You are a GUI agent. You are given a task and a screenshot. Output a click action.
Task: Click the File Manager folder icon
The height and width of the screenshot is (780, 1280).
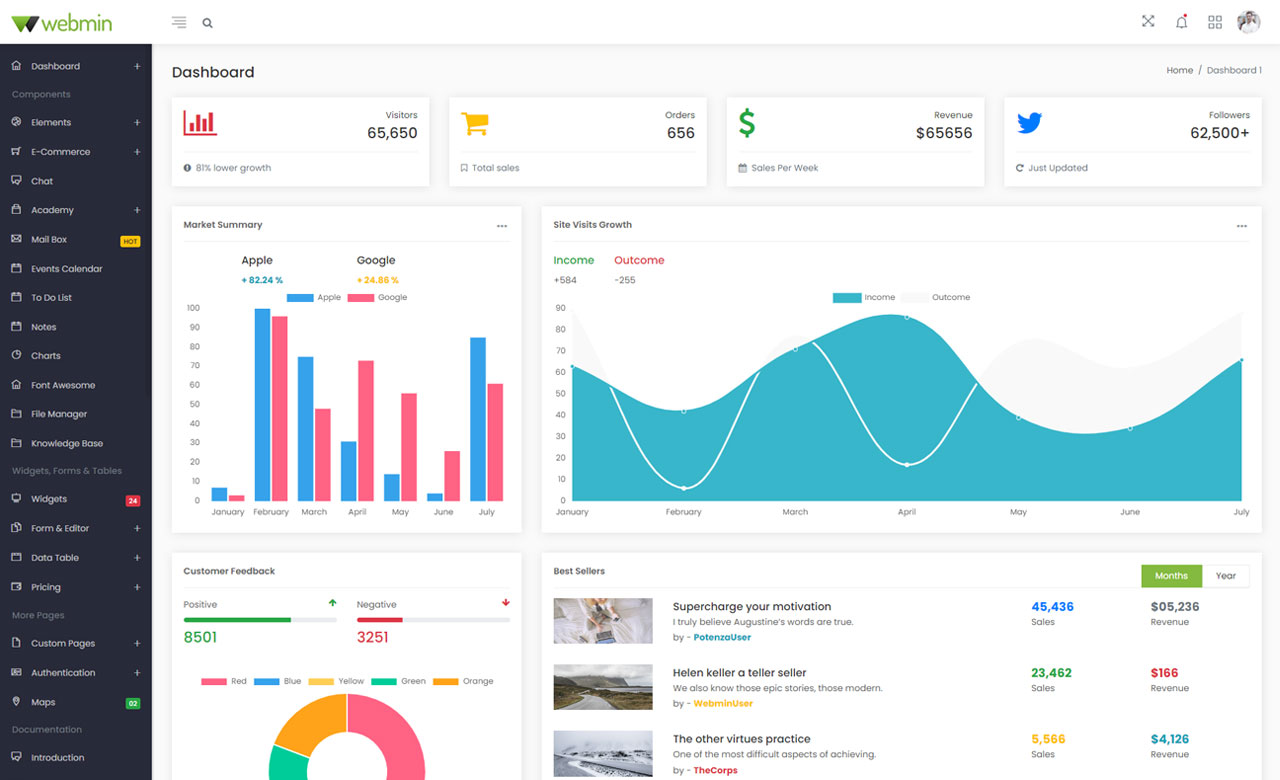pos(16,413)
